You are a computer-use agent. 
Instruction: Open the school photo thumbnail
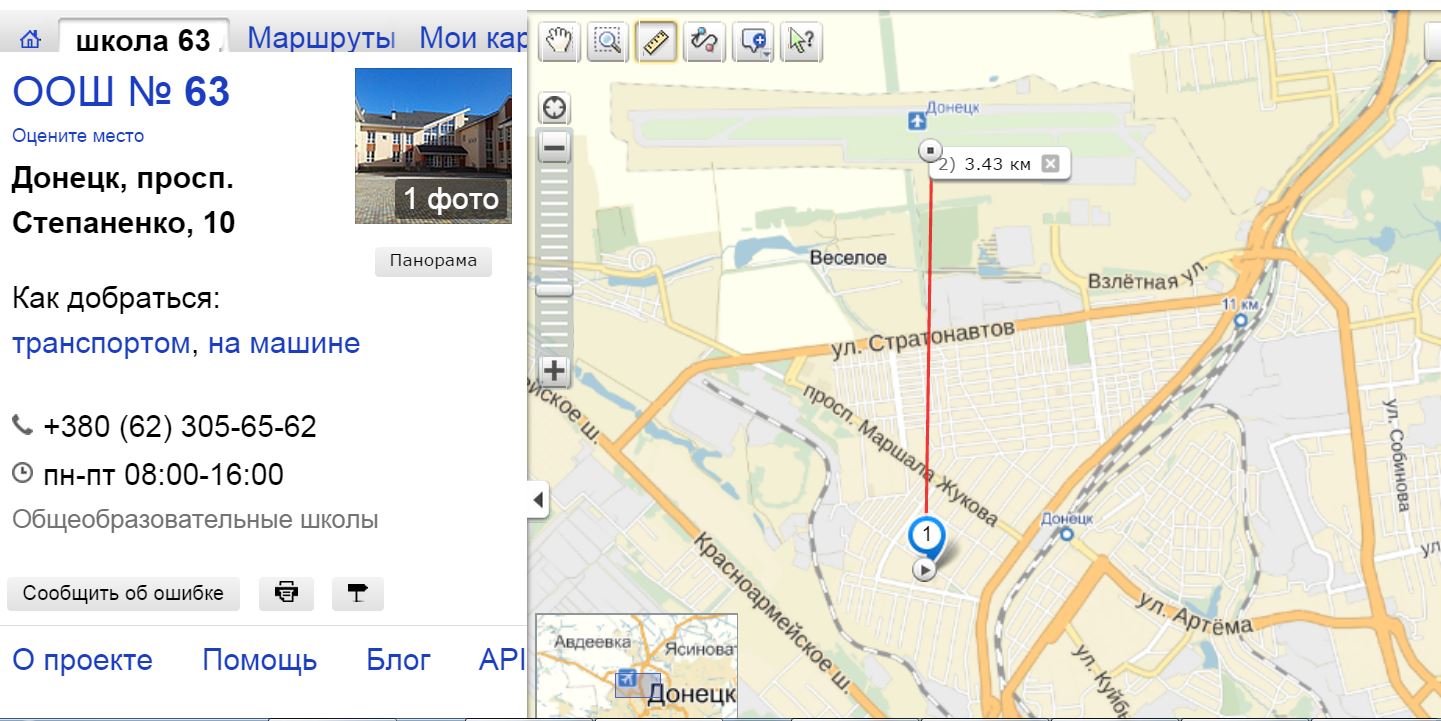point(433,146)
